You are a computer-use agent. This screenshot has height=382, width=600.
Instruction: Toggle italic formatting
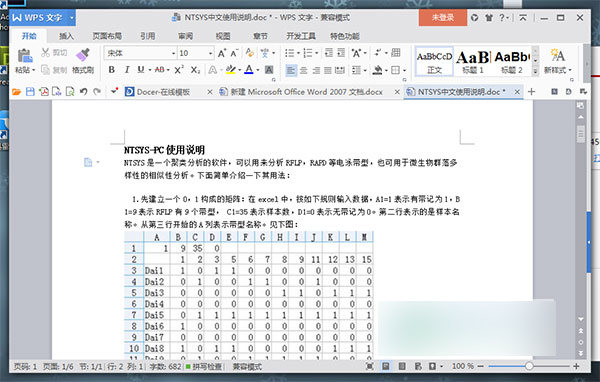coord(126,70)
